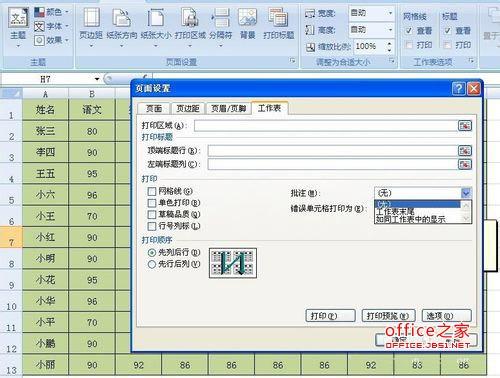The height and width of the screenshot is (378, 500).
Task: Open the Themes (主题) gallery
Action: tap(18, 27)
